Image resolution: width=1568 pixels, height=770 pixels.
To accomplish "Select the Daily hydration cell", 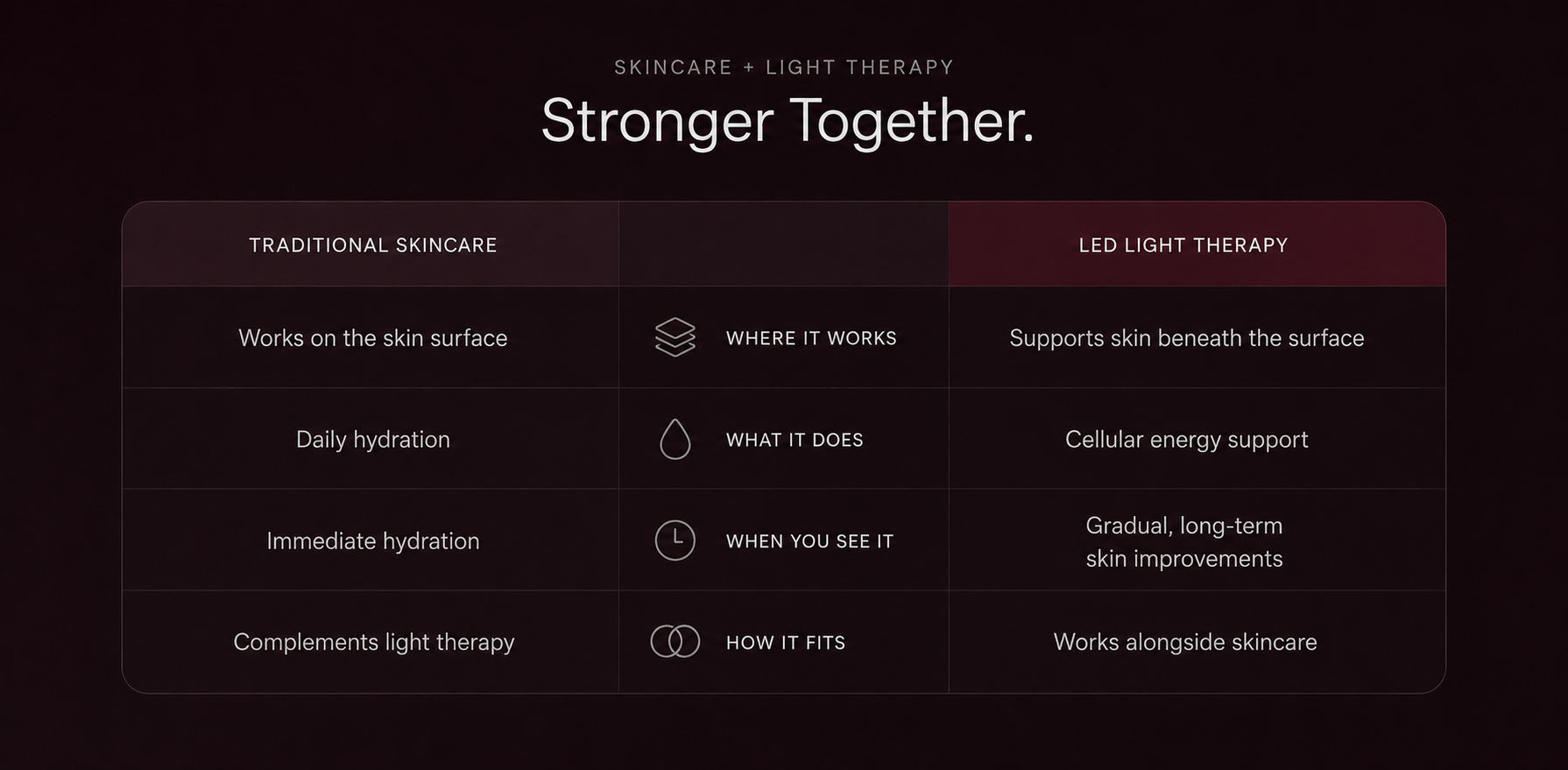I will pyautogui.click(x=373, y=440).
